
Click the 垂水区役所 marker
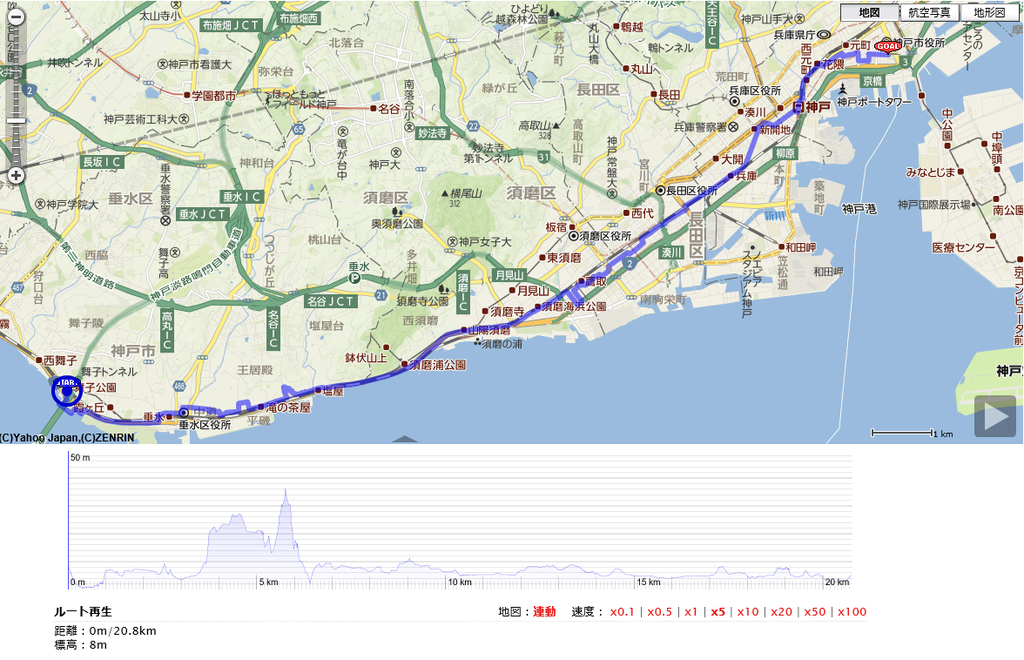click(184, 413)
